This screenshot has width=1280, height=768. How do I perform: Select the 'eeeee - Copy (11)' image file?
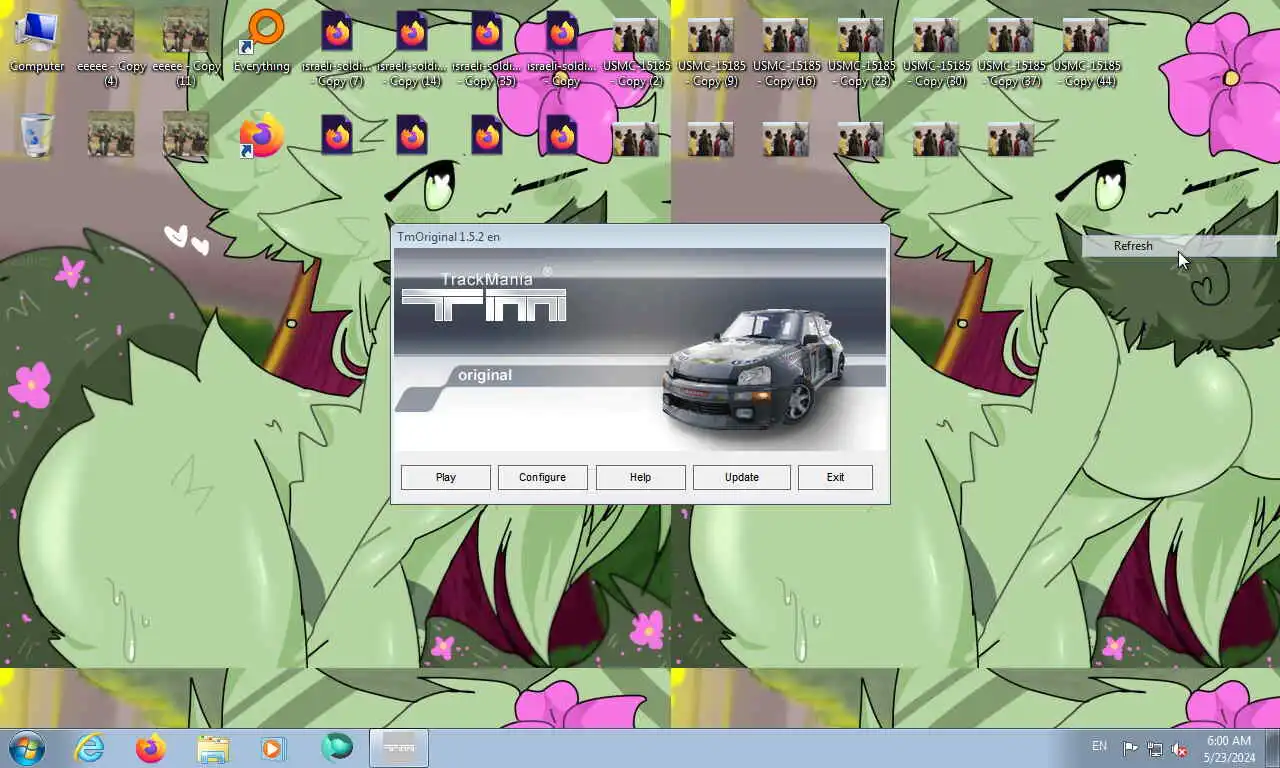(186, 48)
